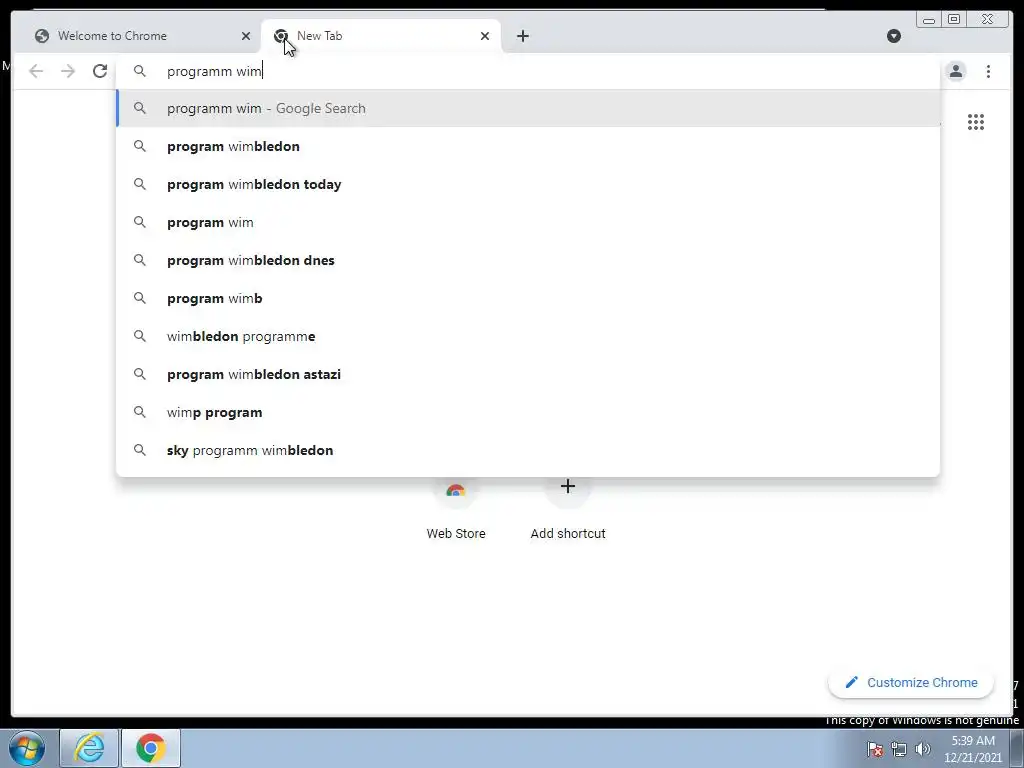Click the address bar text field
Screen dimensions: 1024x768
(x=529, y=71)
